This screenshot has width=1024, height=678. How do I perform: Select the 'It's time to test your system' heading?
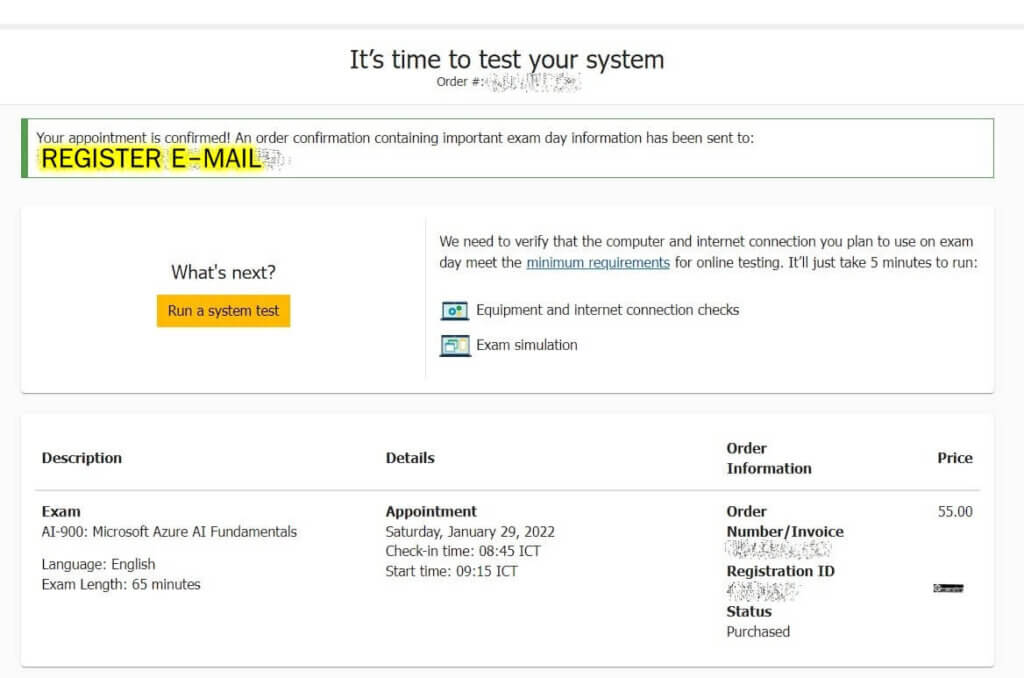(x=507, y=59)
